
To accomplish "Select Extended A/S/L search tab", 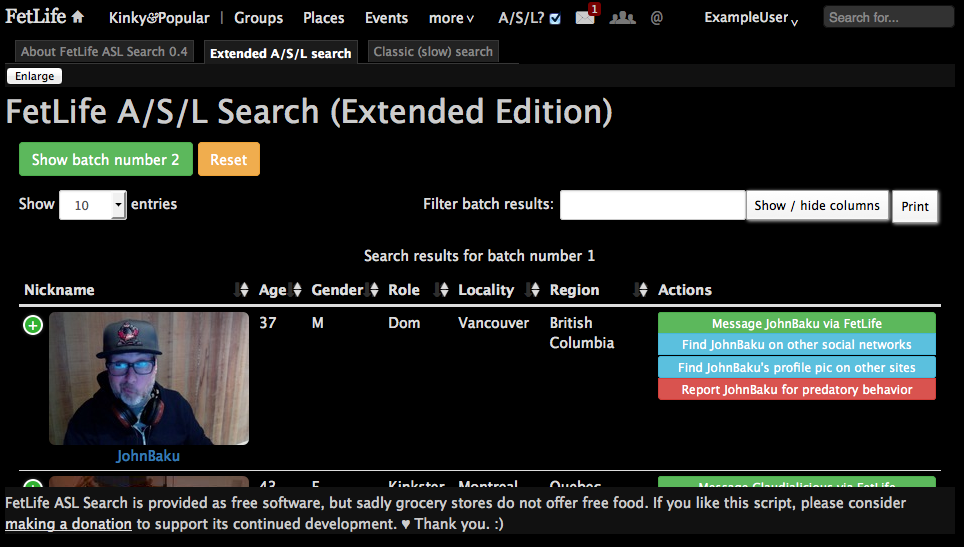I will pos(280,53).
